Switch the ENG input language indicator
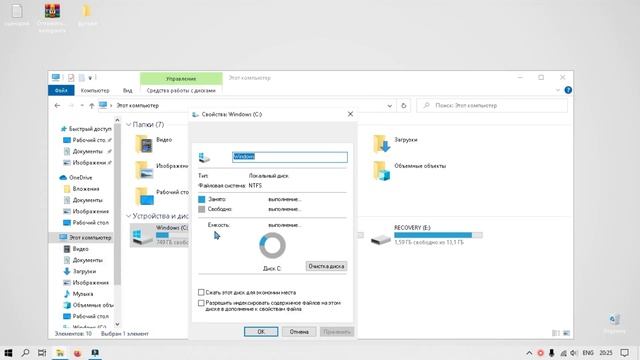640x360 pixels. click(x=588, y=353)
